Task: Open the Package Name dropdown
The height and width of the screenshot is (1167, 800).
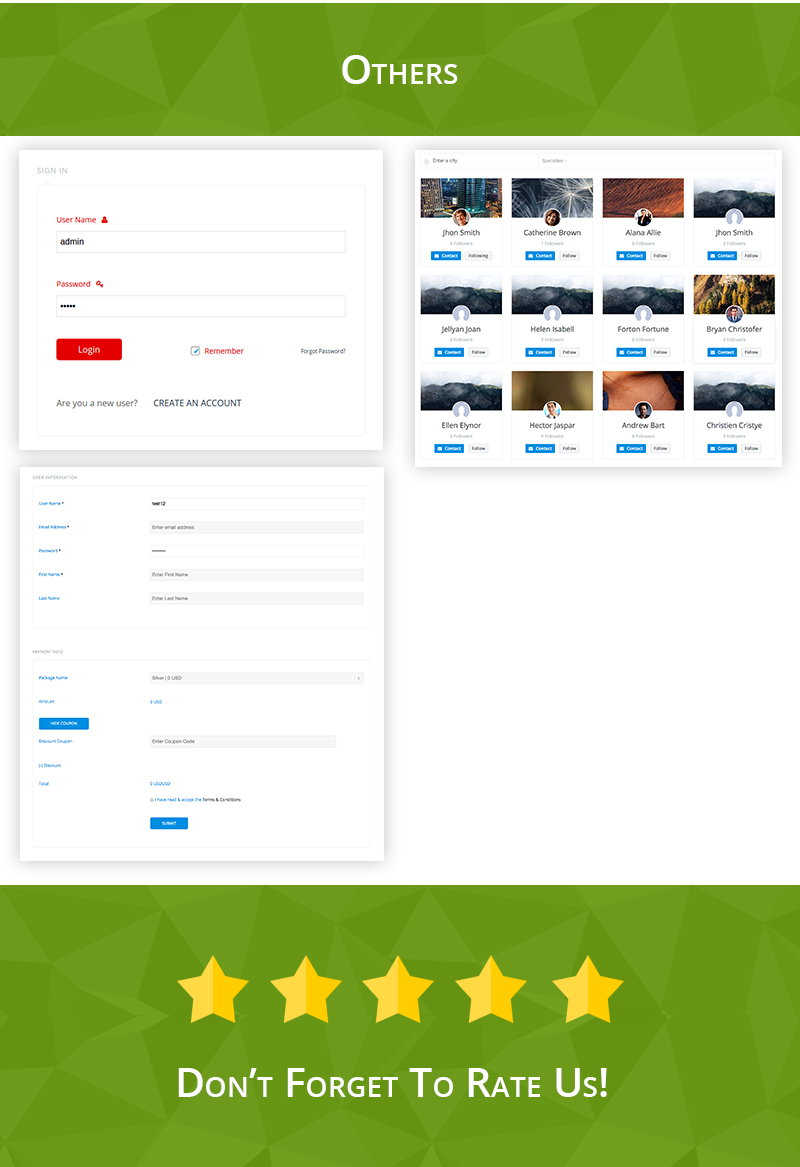Action: [256, 678]
